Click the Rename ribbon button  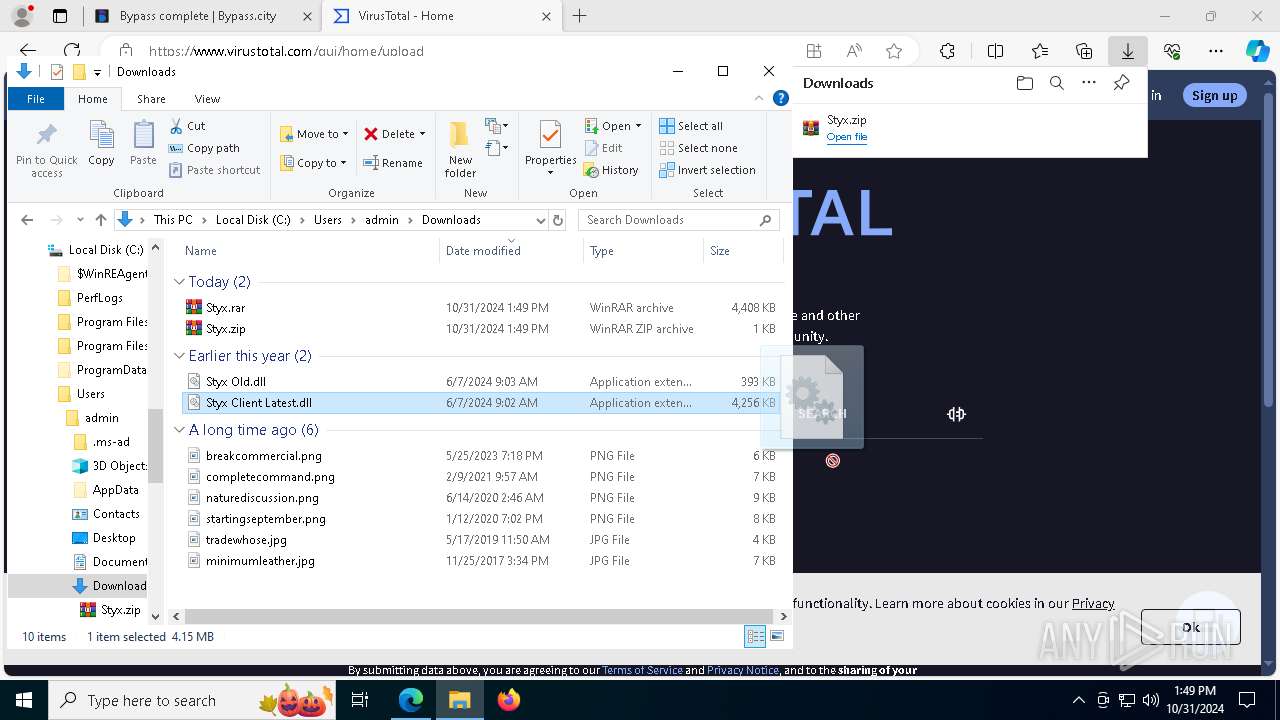point(393,163)
